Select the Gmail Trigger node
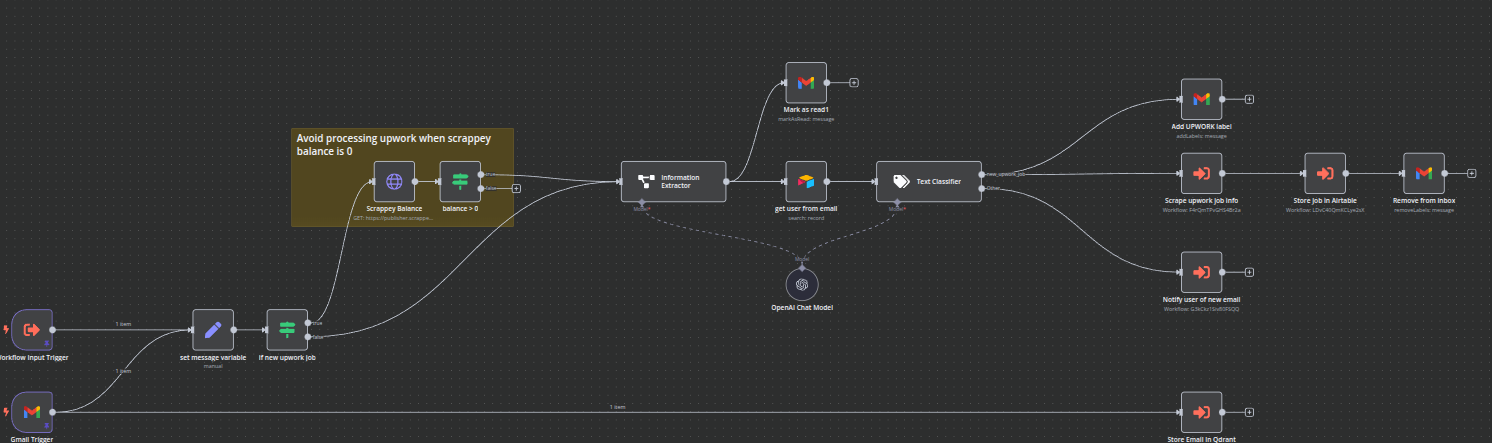1492x443 pixels. [x=31, y=411]
